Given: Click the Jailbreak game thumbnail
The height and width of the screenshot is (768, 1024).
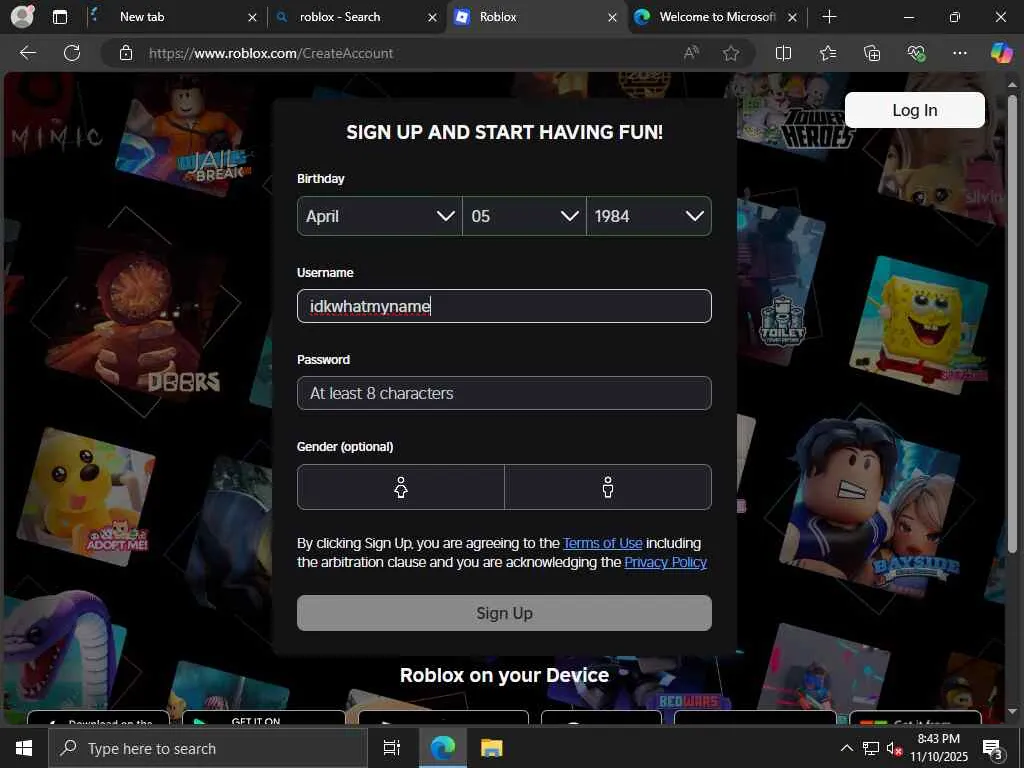Looking at the screenshot, I should pyautogui.click(x=185, y=137).
